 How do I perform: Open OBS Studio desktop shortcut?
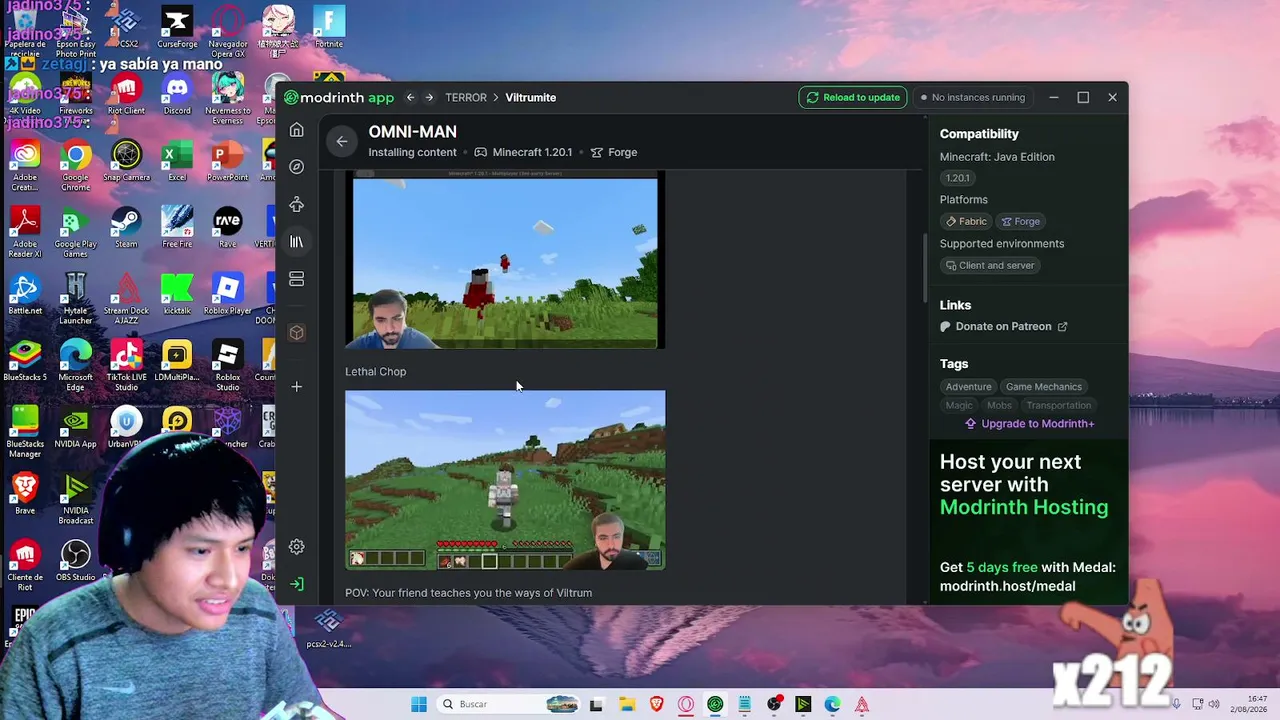click(75, 561)
